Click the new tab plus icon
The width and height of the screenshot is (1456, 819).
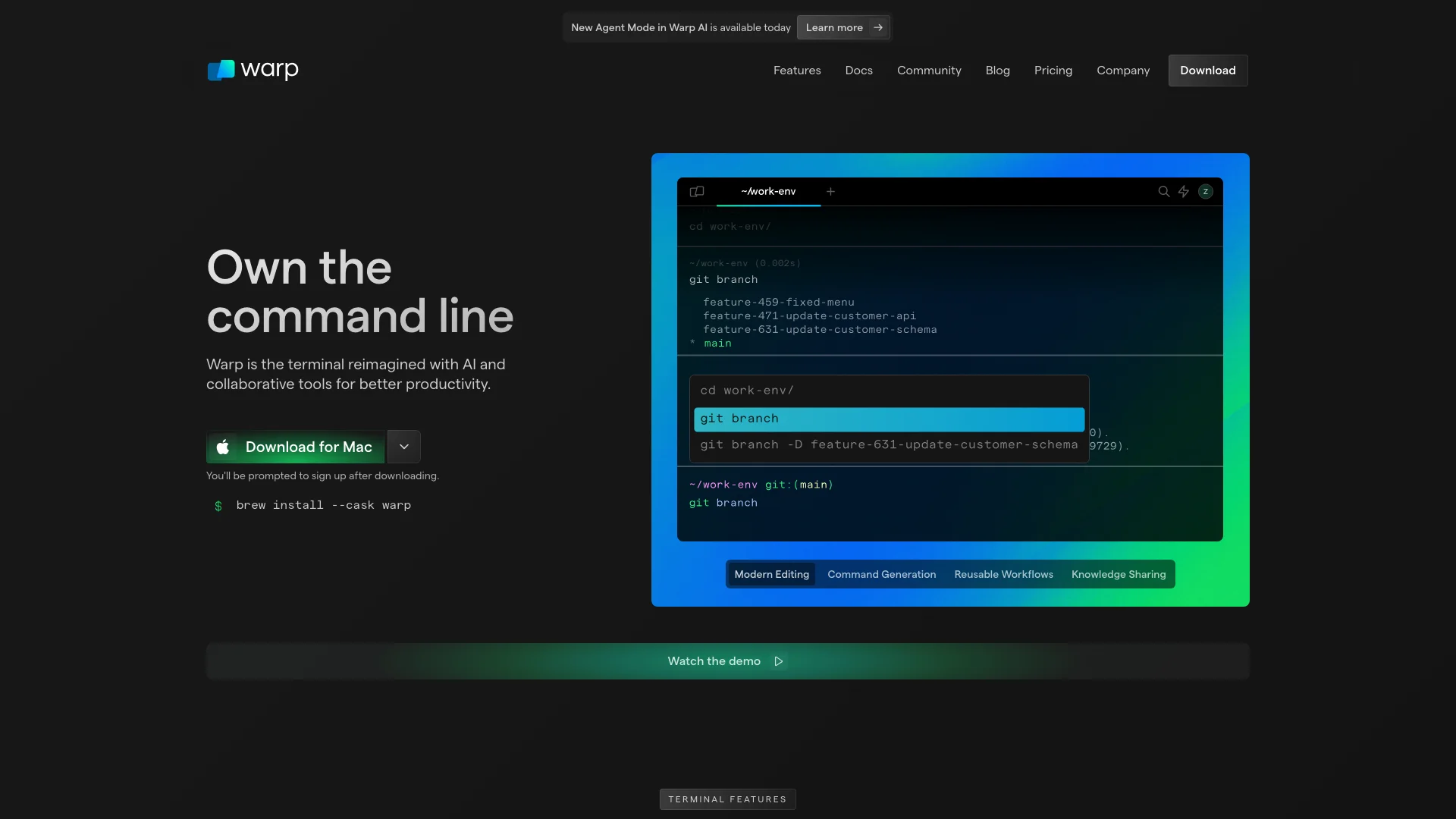pyautogui.click(x=831, y=191)
